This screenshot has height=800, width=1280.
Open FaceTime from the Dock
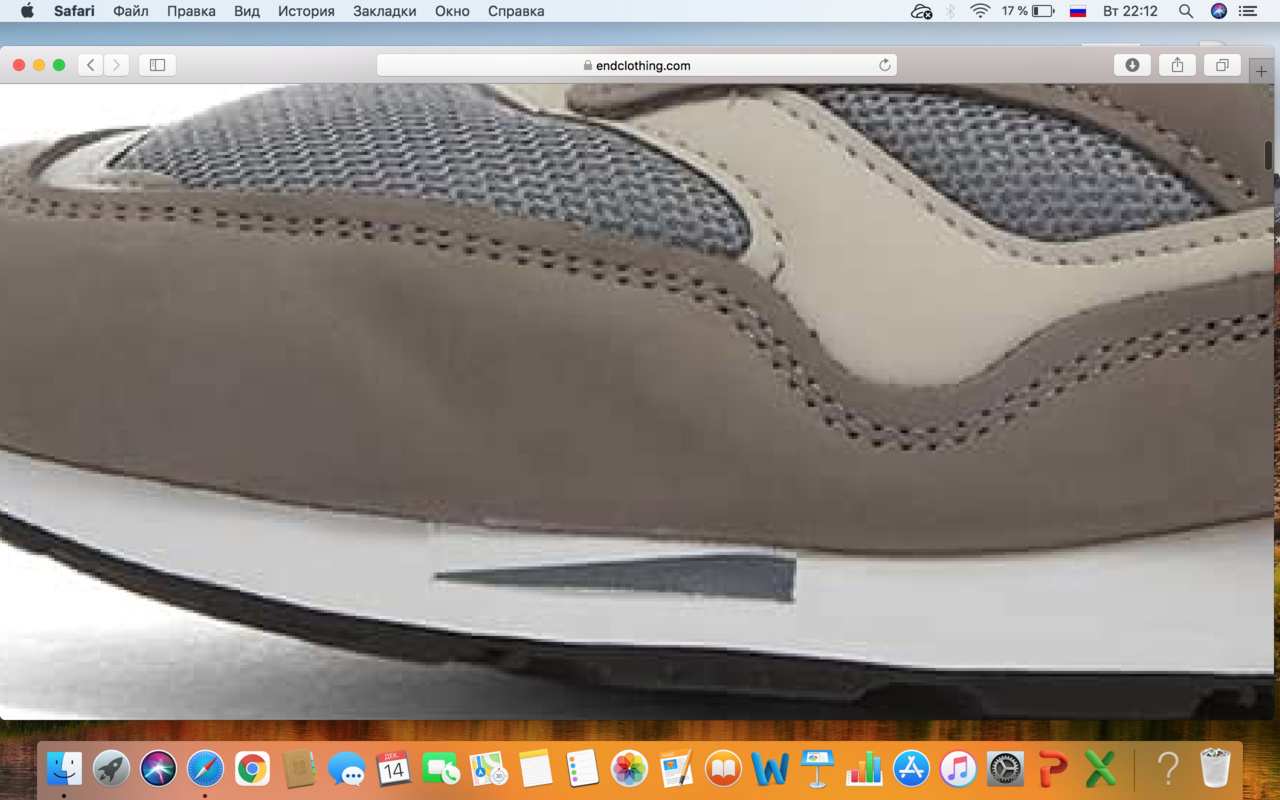coord(440,768)
